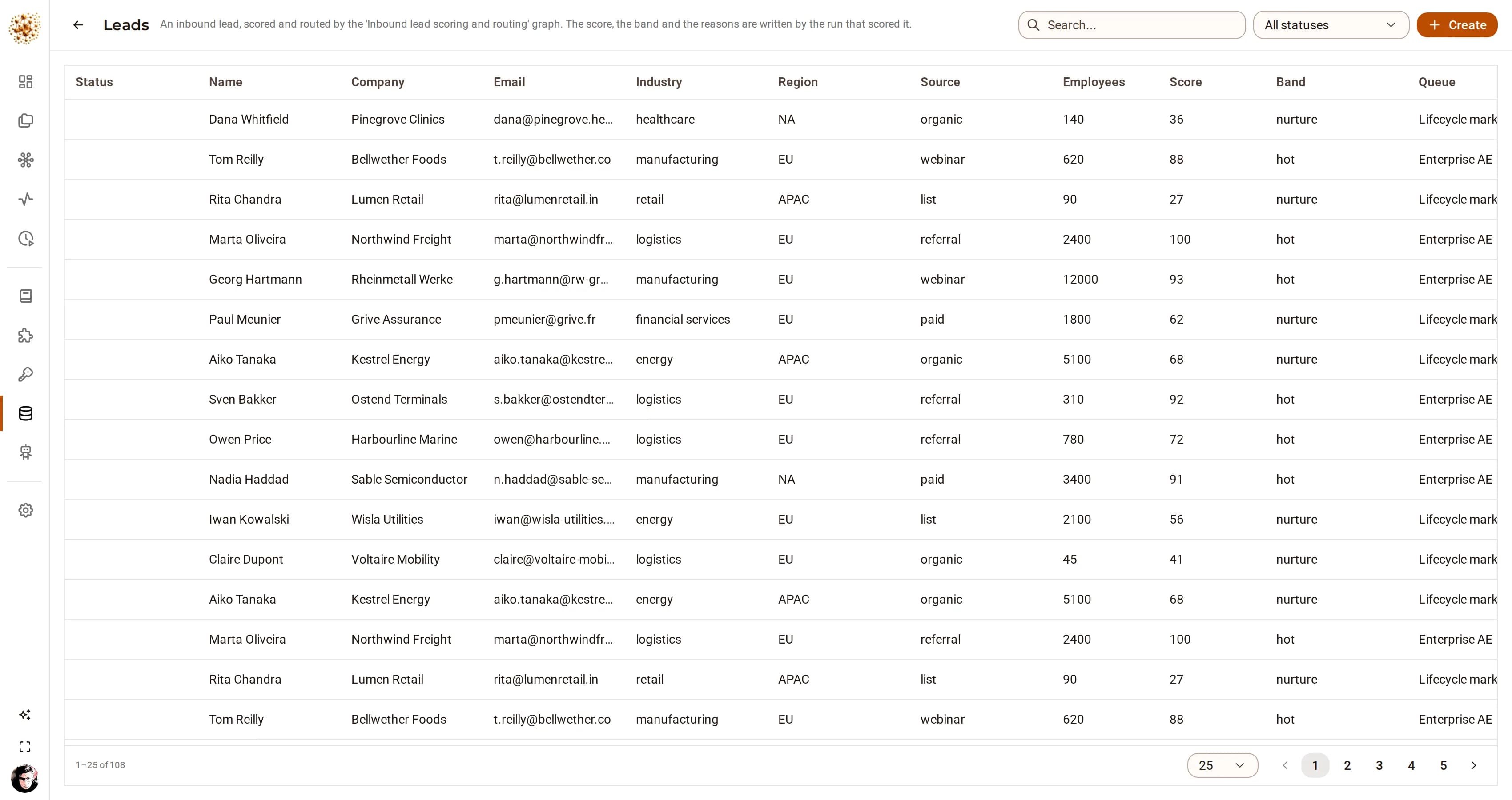Click Wisla Utilities company cell
Viewport: 1512px width, 800px height.
387,519
